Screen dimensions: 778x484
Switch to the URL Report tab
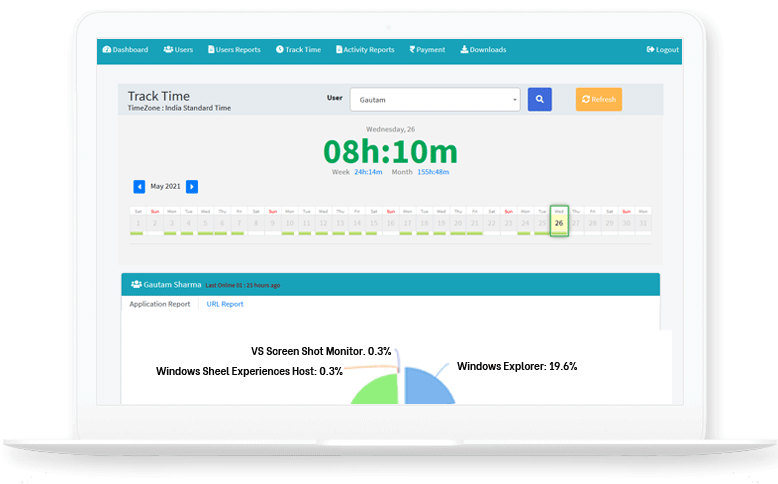point(225,304)
